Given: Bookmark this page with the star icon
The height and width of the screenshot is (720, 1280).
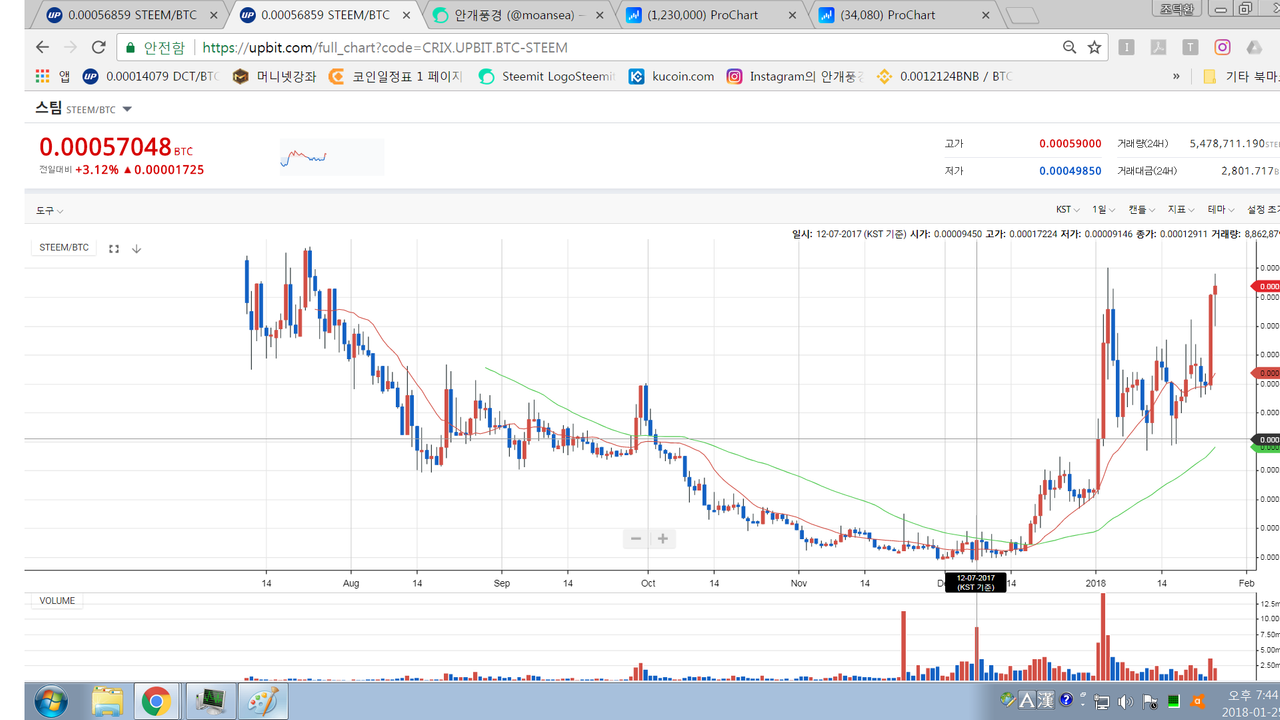Looking at the screenshot, I should click(1094, 47).
